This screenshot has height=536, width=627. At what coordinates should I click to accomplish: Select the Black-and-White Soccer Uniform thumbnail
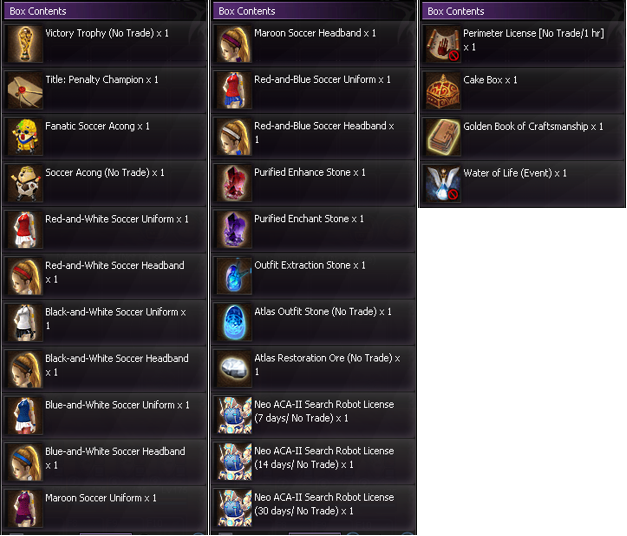(25, 322)
